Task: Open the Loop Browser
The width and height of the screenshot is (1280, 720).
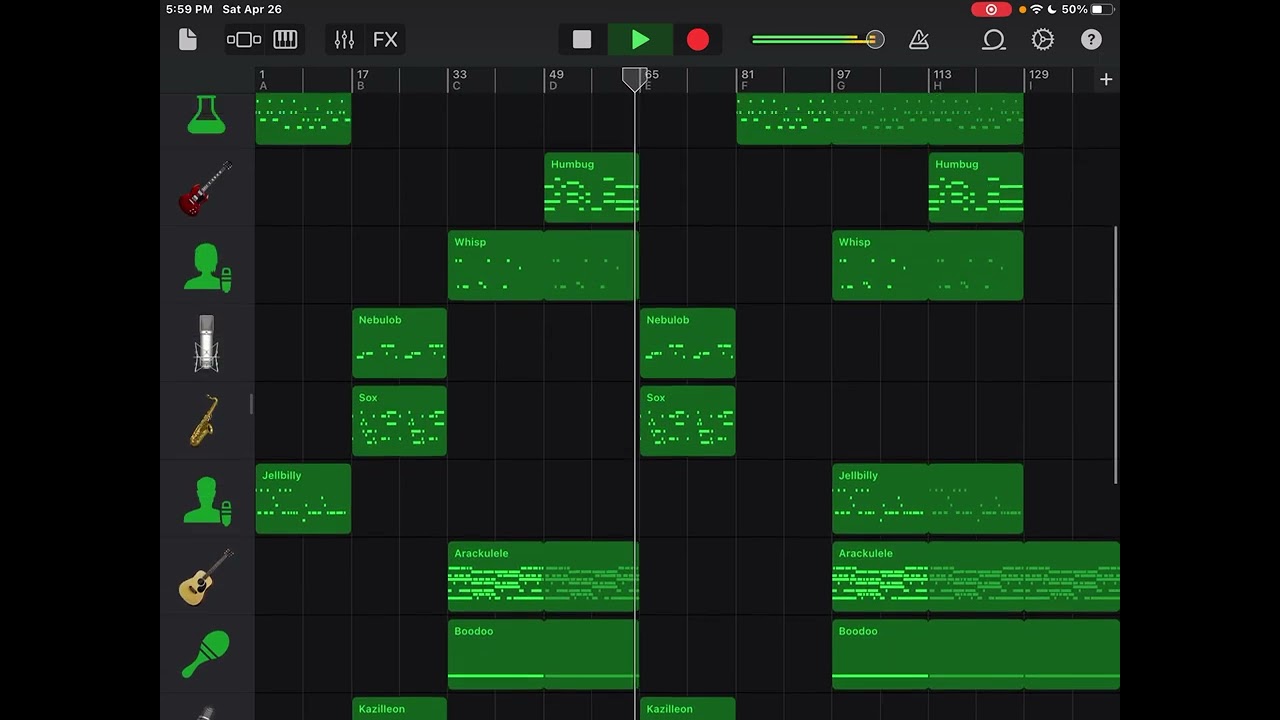Action: (x=993, y=40)
